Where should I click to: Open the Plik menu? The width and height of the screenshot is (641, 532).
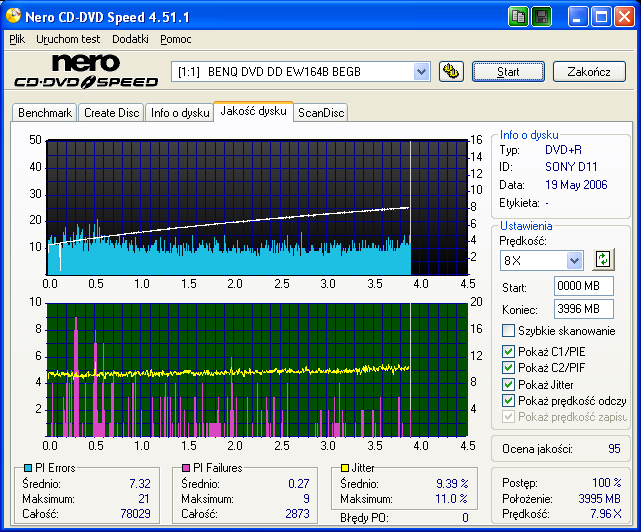(x=17, y=39)
